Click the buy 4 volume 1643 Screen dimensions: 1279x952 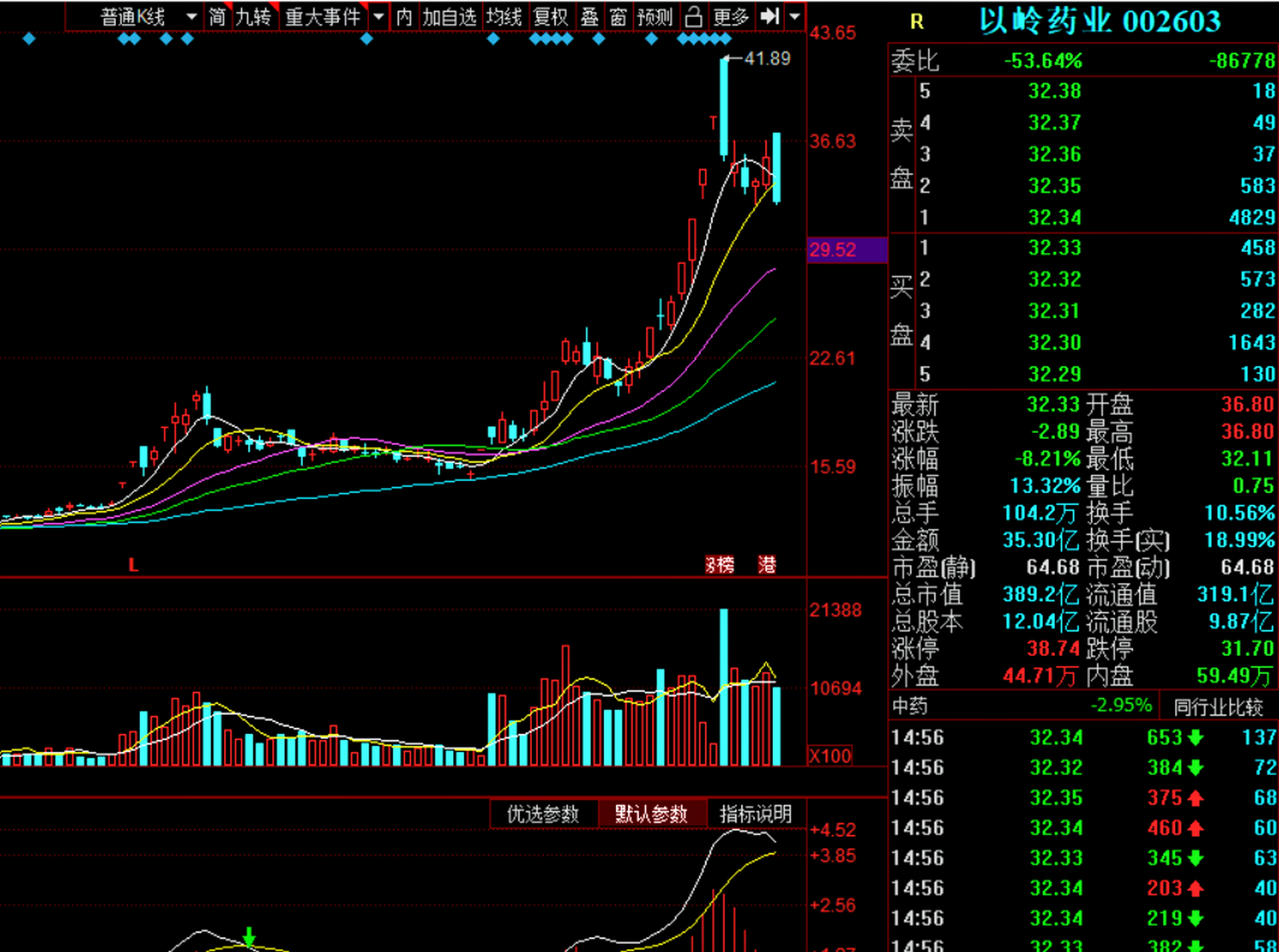(x=1252, y=343)
